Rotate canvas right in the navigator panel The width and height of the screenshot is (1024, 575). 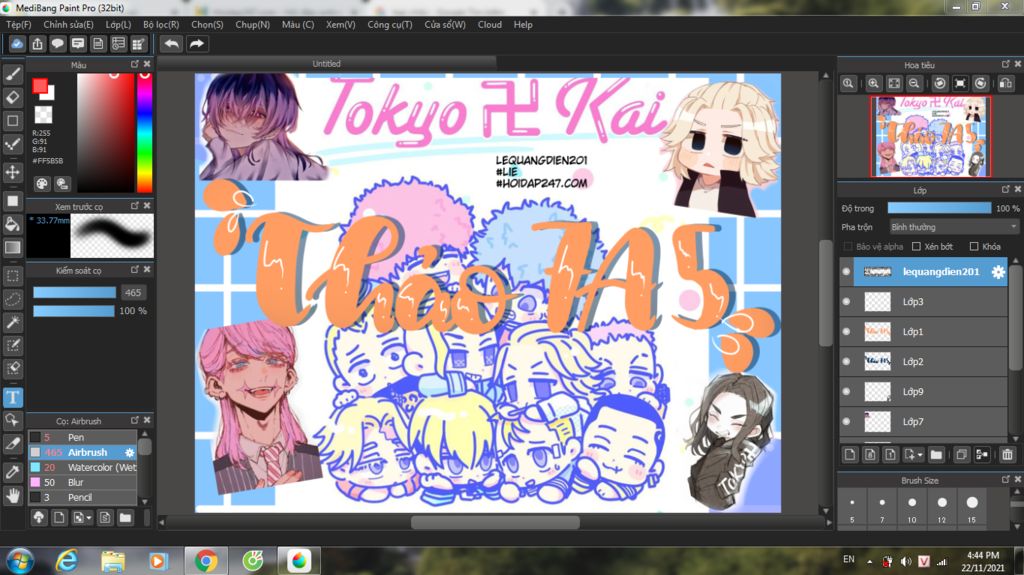(x=981, y=84)
